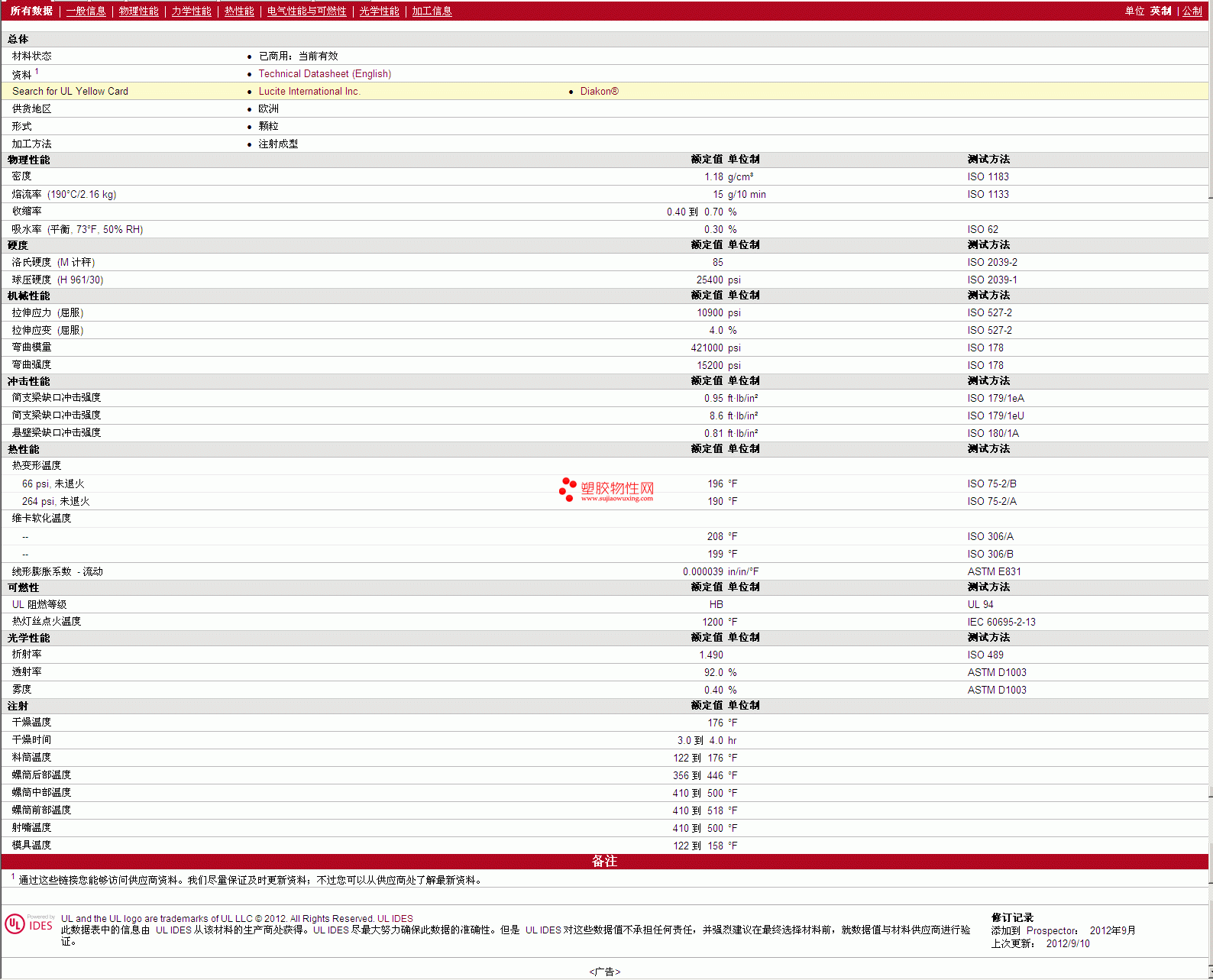1213x980 pixels.
Task: Select the 英制 unit option
Action: pos(1160,11)
